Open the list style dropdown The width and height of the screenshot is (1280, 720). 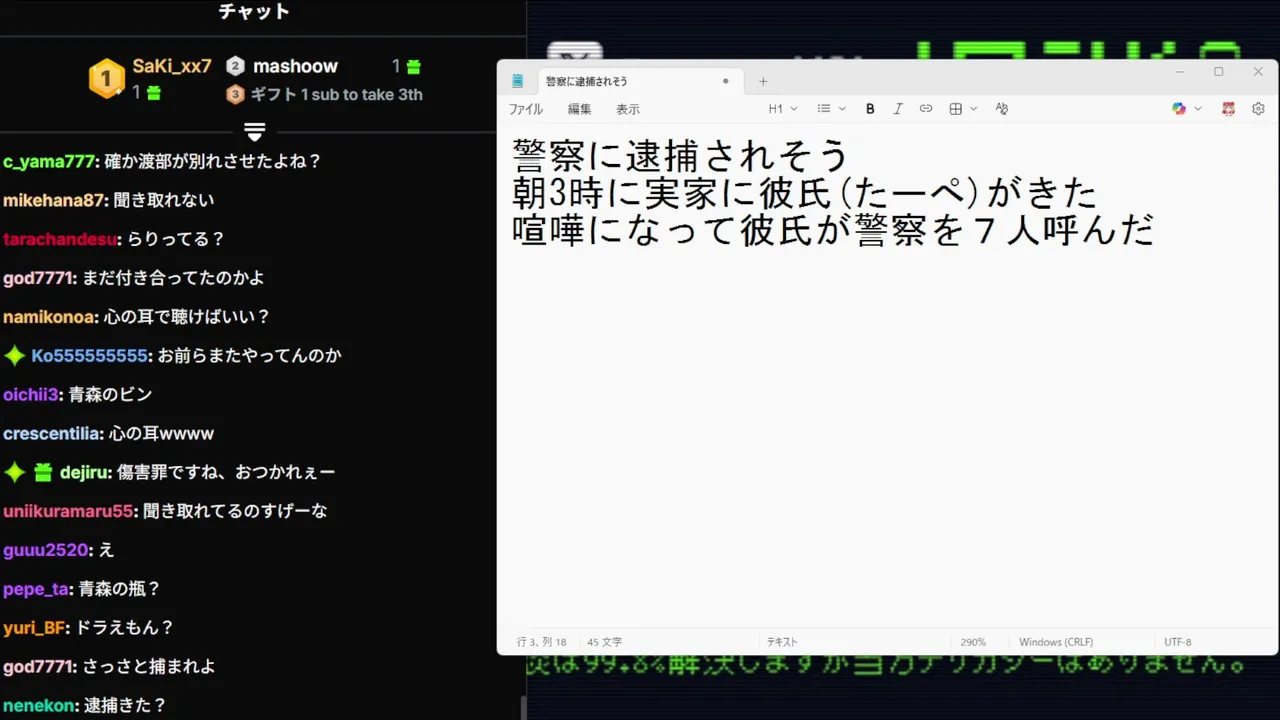831,109
